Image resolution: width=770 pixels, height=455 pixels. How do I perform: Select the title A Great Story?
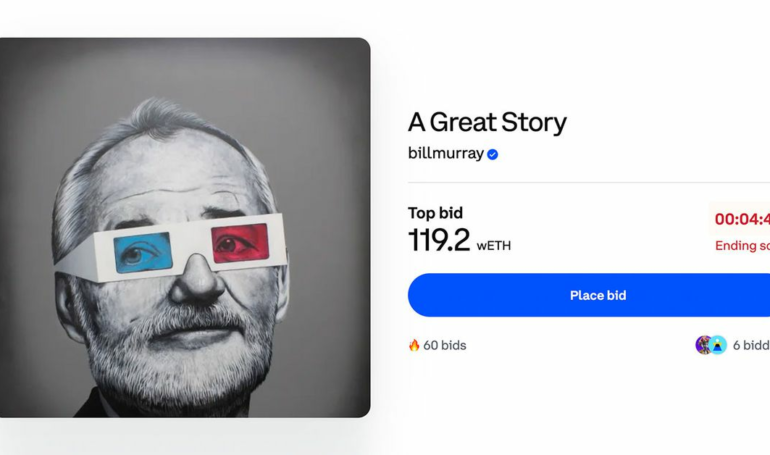tap(487, 122)
